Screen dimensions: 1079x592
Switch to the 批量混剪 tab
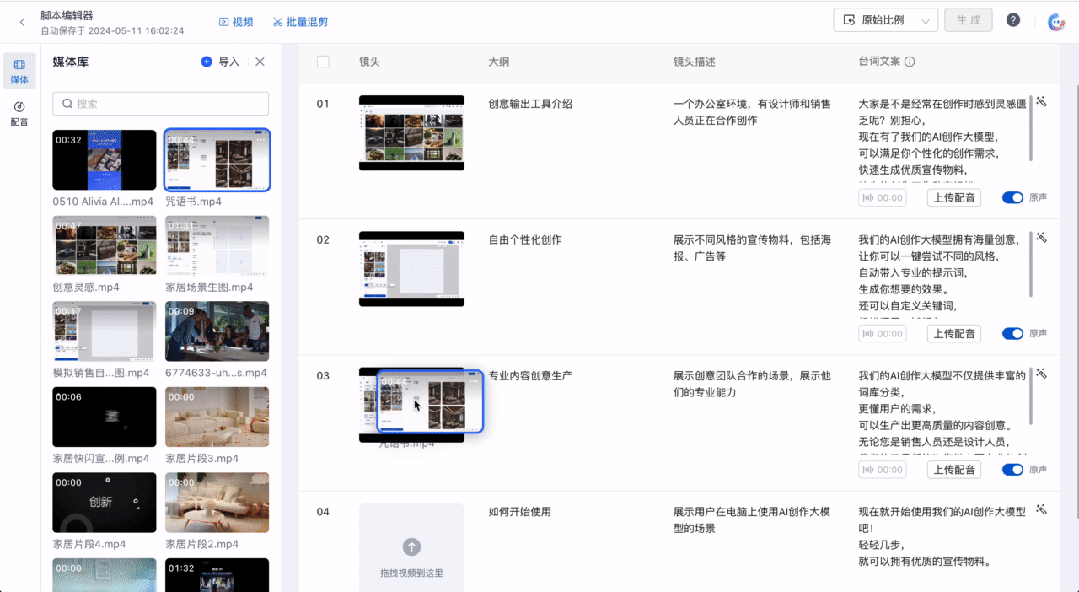(x=300, y=22)
